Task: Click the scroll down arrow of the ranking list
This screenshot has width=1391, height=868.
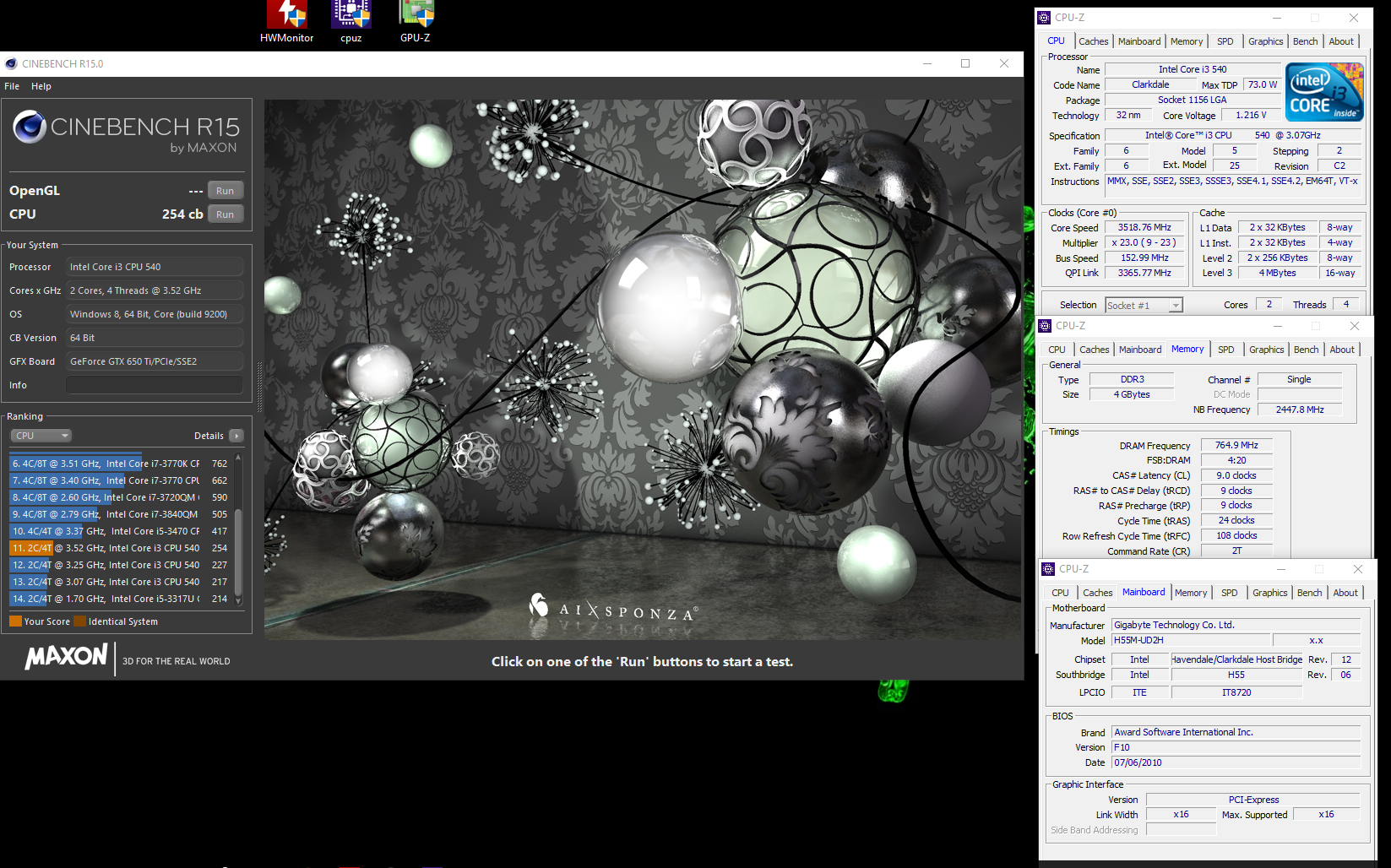Action: click(238, 601)
